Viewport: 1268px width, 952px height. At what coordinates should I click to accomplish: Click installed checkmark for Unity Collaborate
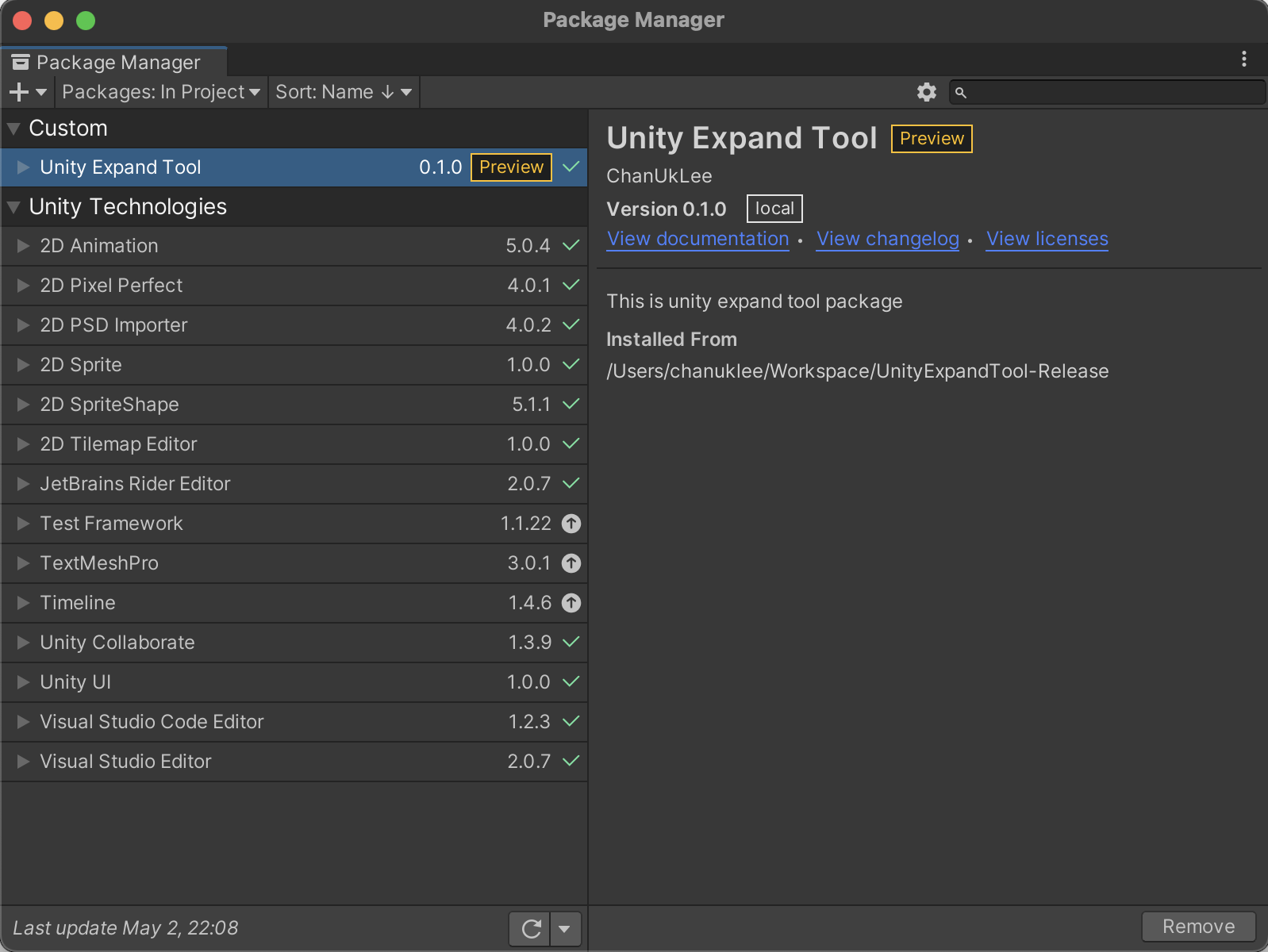click(x=571, y=642)
